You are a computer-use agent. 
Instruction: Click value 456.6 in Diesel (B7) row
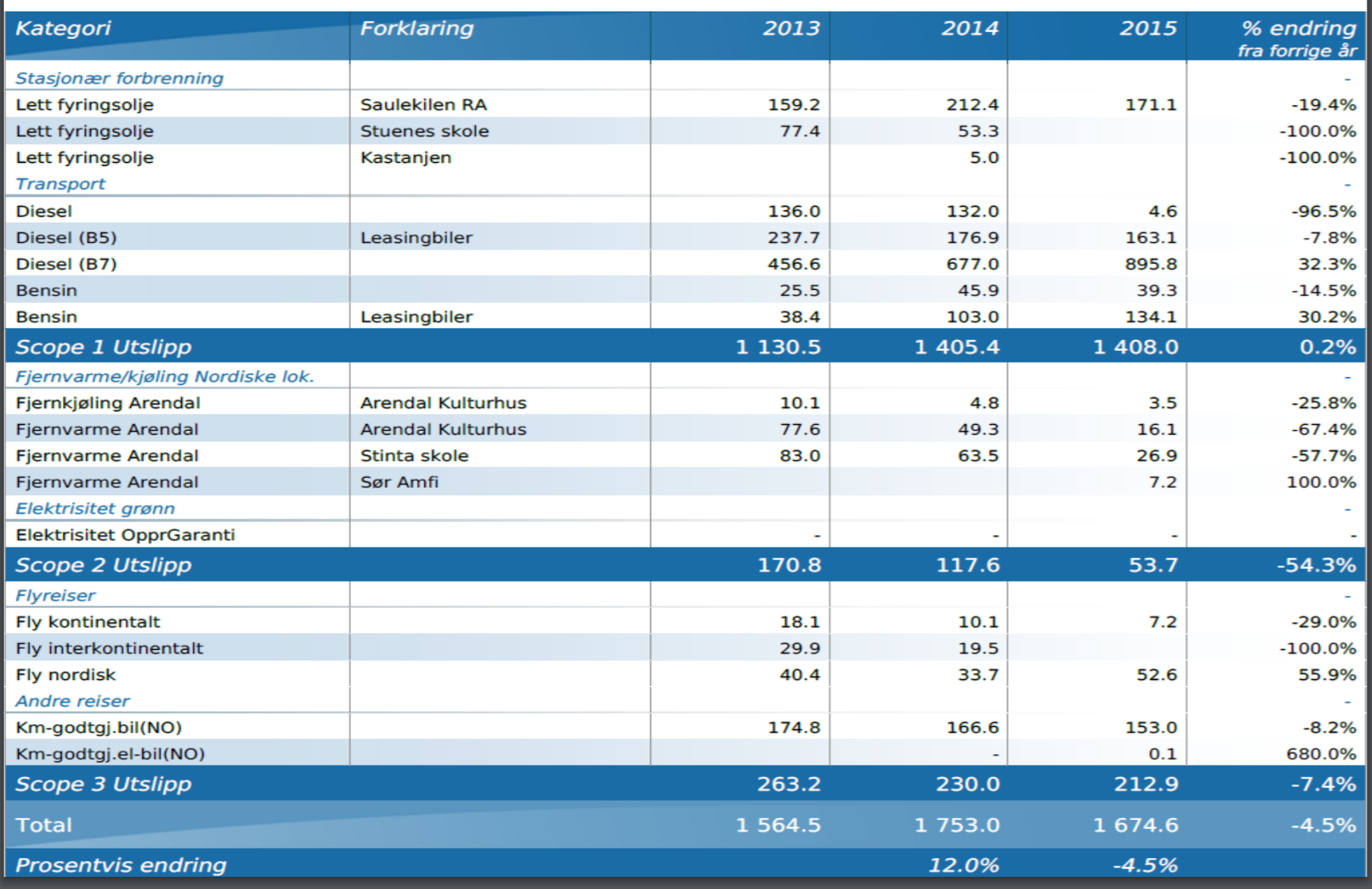coord(794,264)
